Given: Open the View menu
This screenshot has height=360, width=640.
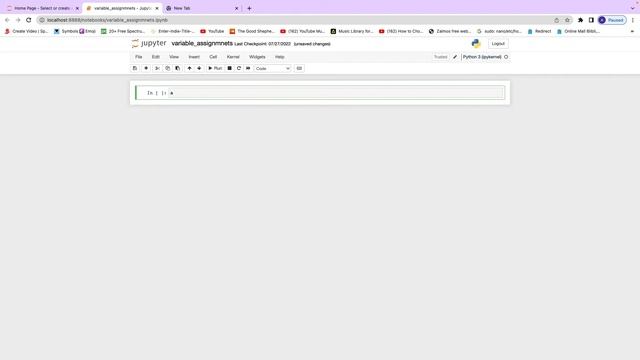Looking at the screenshot, I should point(174,57).
